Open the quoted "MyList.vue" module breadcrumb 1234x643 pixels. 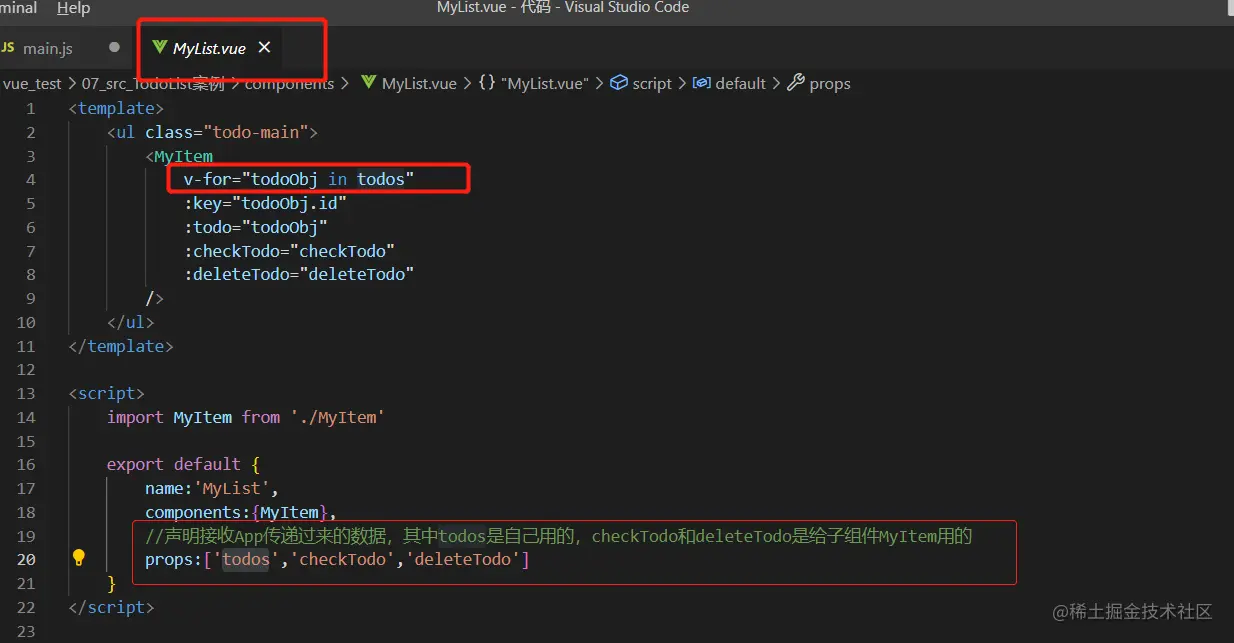coord(546,84)
